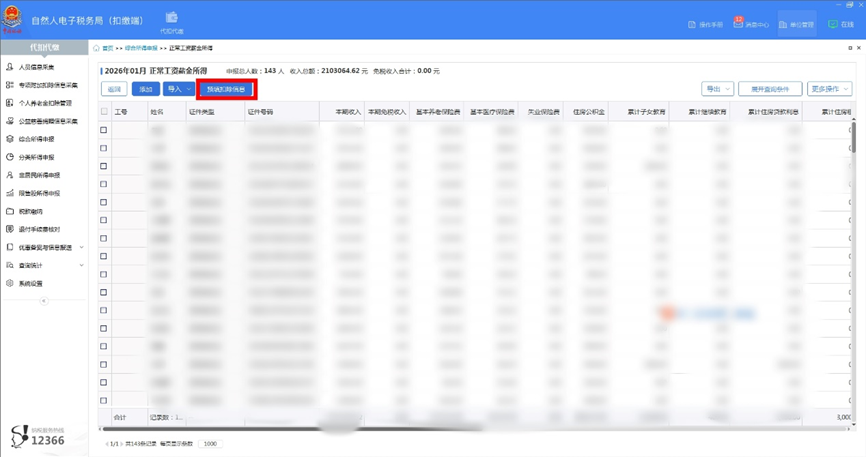Expand 优惠备案与信息报送 in the sidebar
866x457 pixels.
(45, 247)
